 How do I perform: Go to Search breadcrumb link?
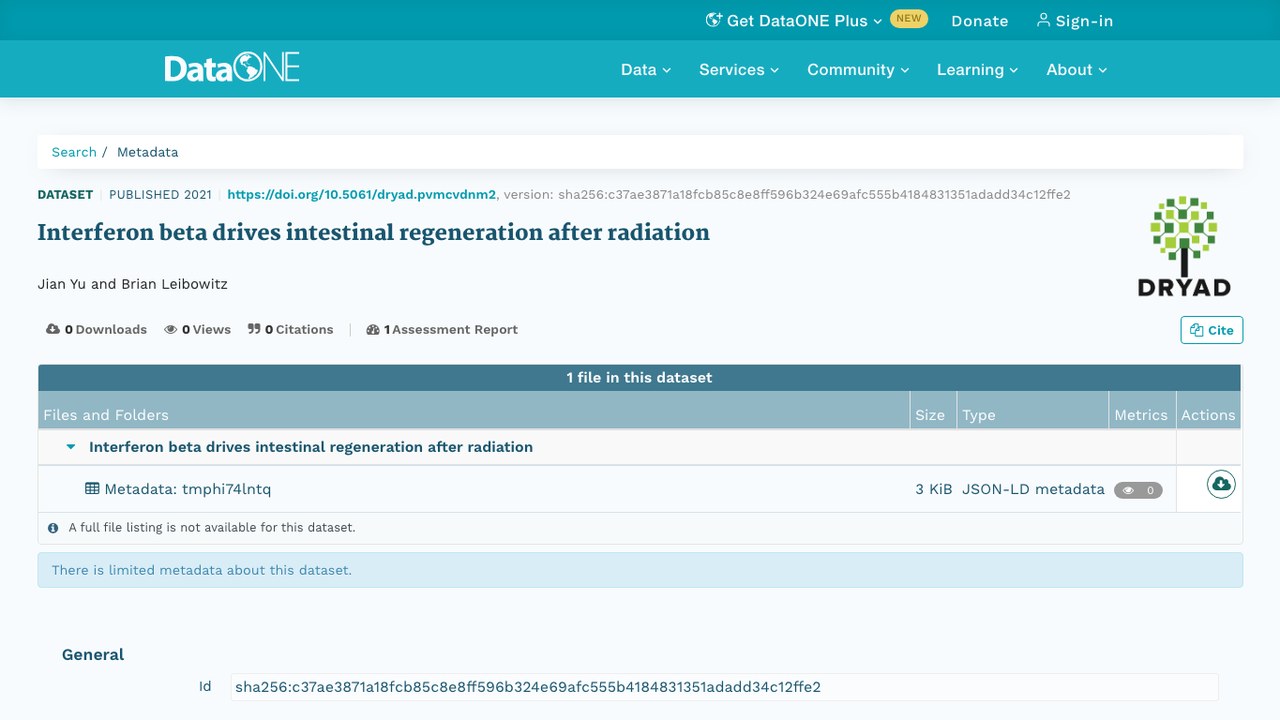(x=74, y=152)
